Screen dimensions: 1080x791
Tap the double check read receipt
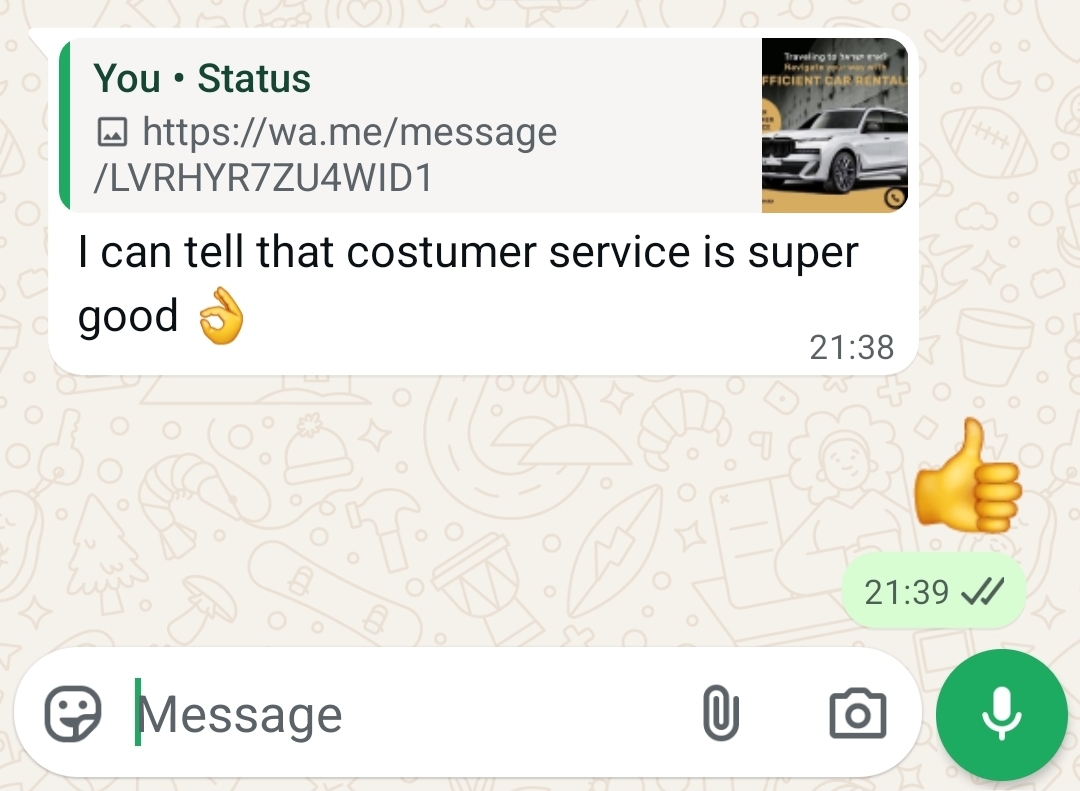[982, 591]
